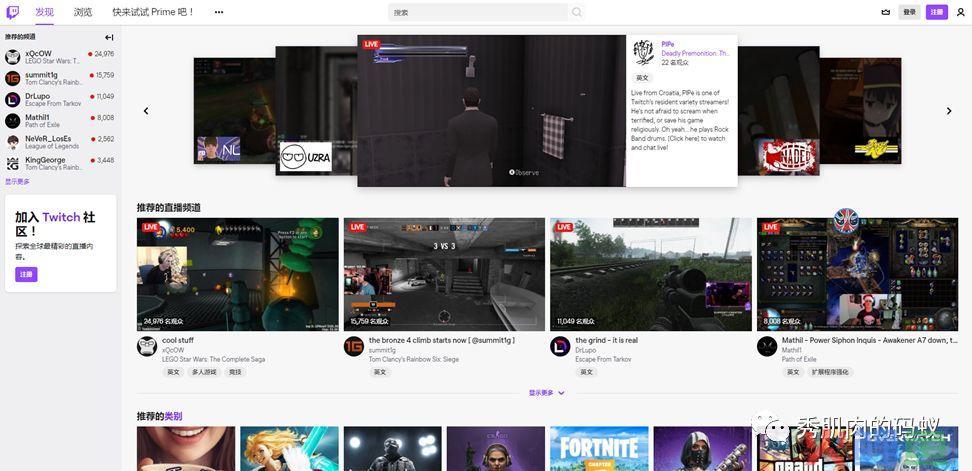The height and width of the screenshot is (471, 972).
Task: Open the 浏览 tab
Action: (x=83, y=12)
